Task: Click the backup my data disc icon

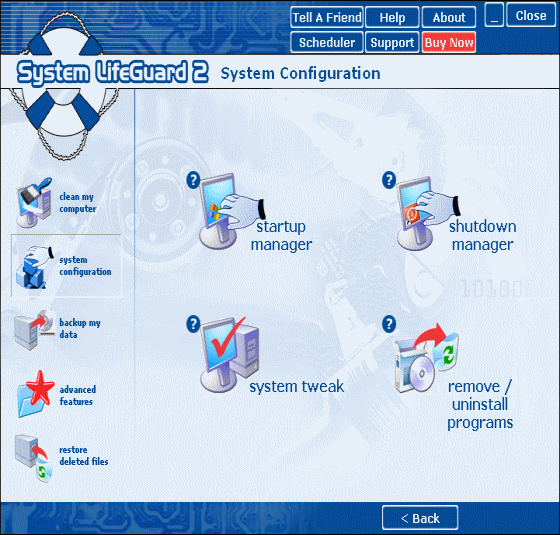Action: point(34,329)
